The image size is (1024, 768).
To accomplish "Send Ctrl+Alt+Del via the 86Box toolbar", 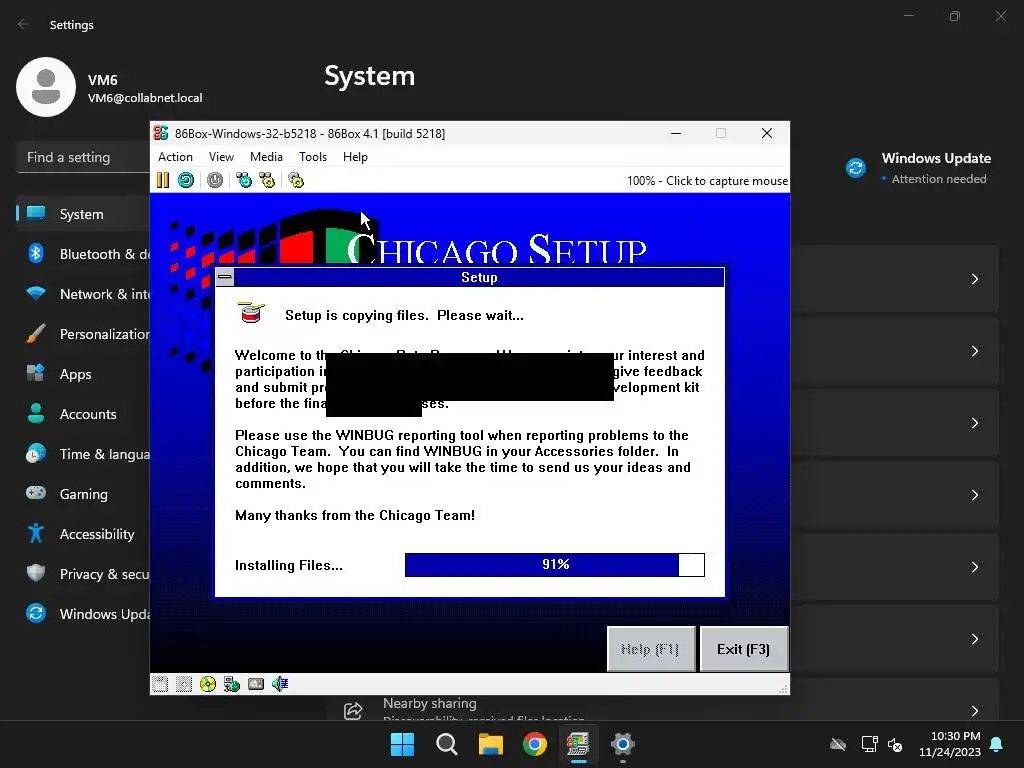I will pyautogui.click(x=244, y=180).
